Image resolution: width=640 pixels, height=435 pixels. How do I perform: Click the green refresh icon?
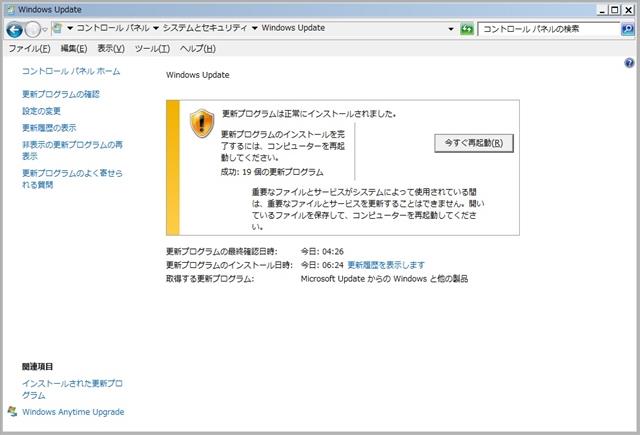(467, 29)
